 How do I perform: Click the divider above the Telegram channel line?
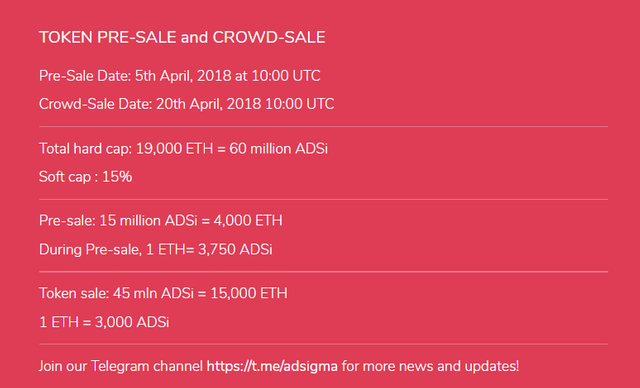point(324,344)
